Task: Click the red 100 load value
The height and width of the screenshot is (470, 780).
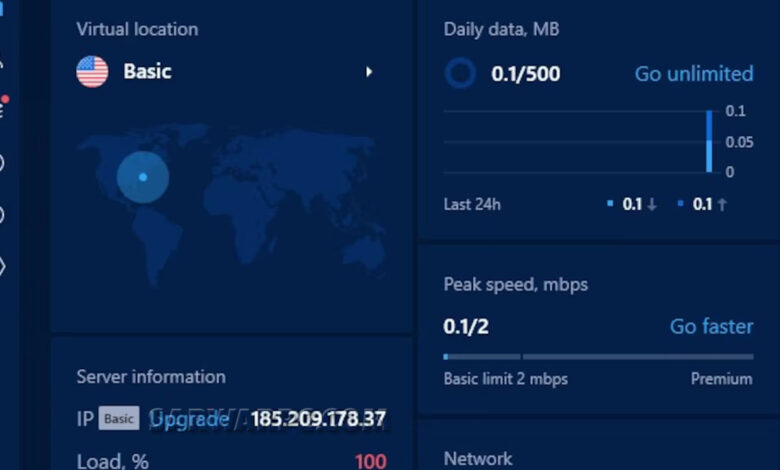Action: (371, 461)
